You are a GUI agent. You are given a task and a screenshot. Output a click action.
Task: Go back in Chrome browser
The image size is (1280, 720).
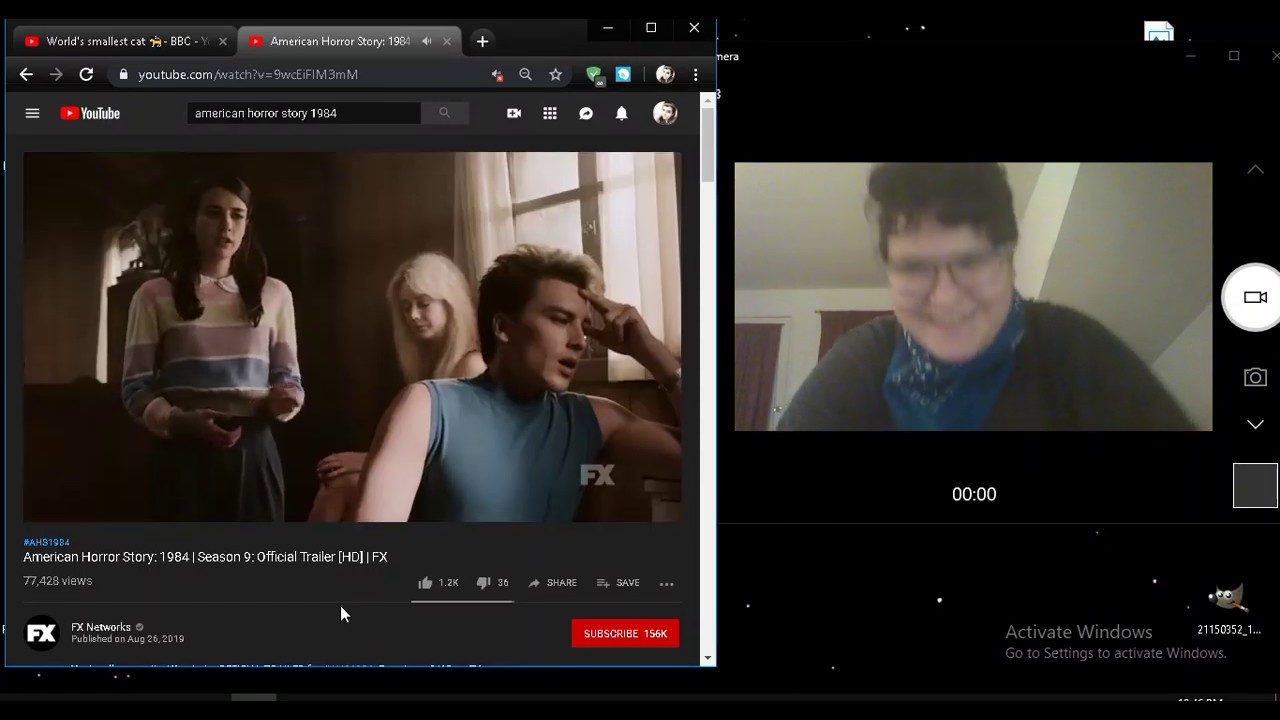pos(26,74)
